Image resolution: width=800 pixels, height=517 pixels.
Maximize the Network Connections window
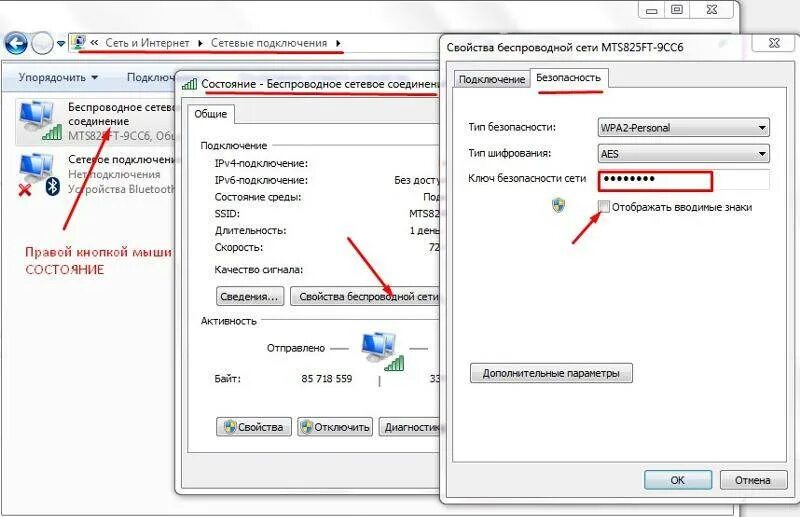click(677, 10)
